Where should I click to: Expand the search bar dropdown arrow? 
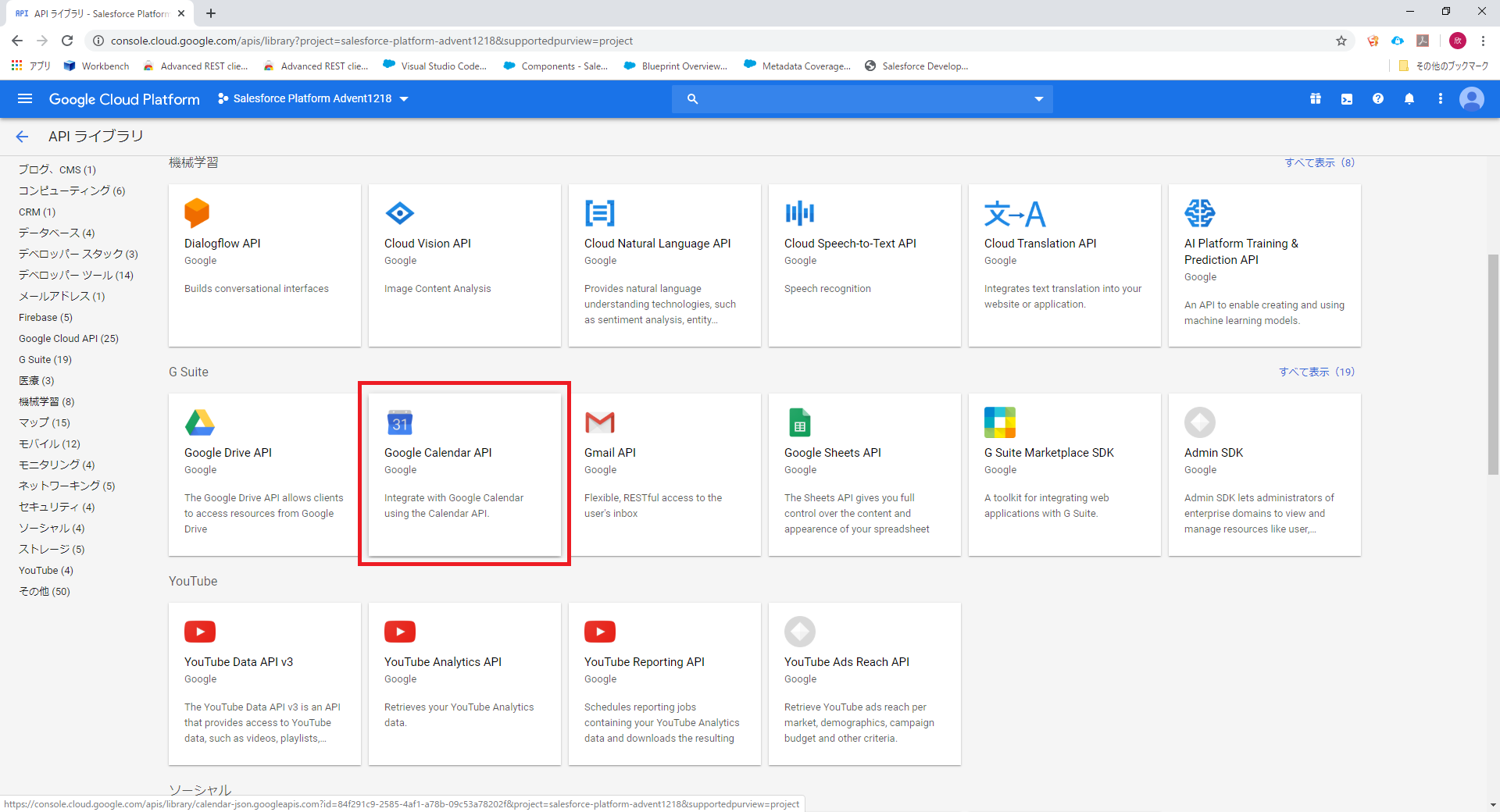pyautogui.click(x=1039, y=99)
